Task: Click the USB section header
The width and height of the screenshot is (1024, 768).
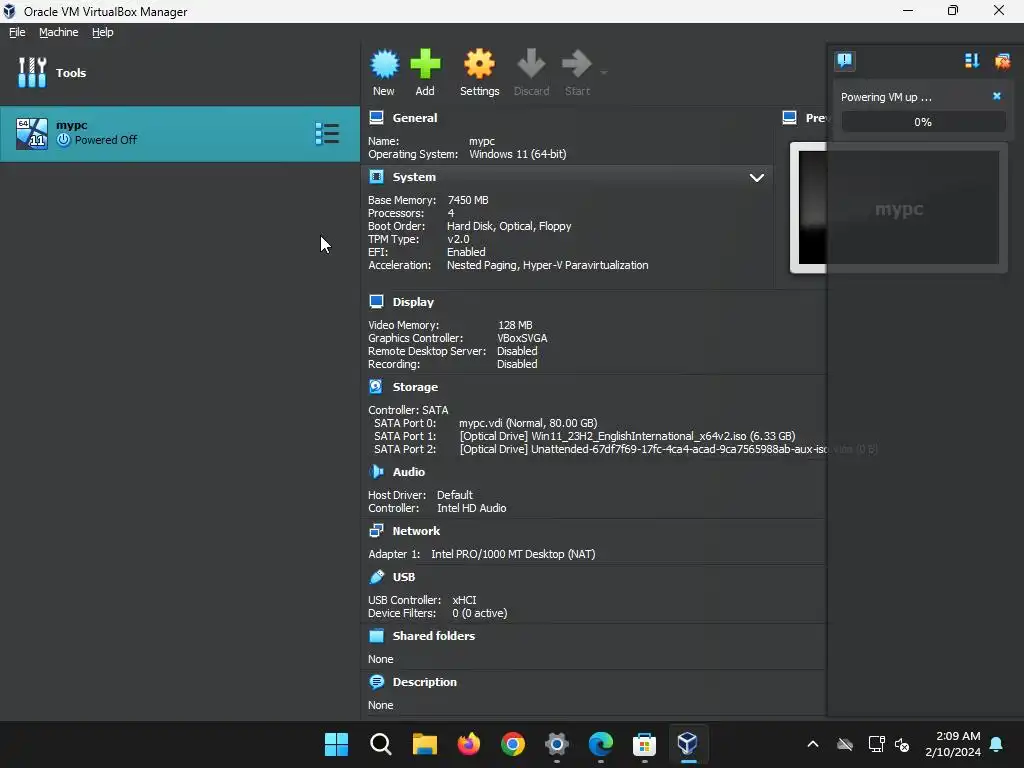Action: point(404,577)
